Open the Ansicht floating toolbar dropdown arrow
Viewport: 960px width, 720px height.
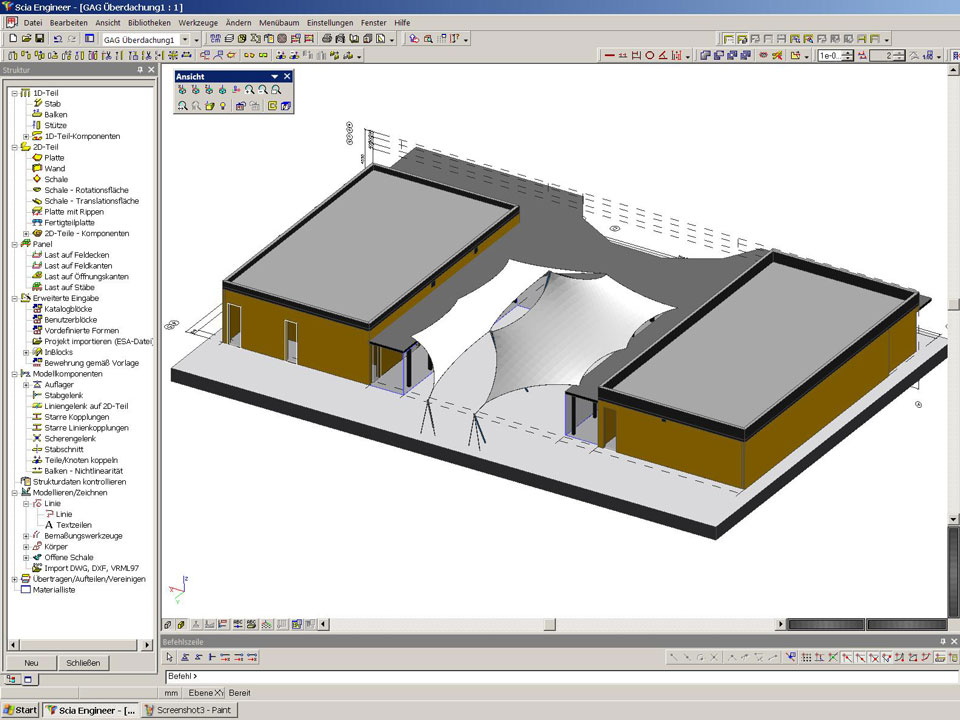274,76
